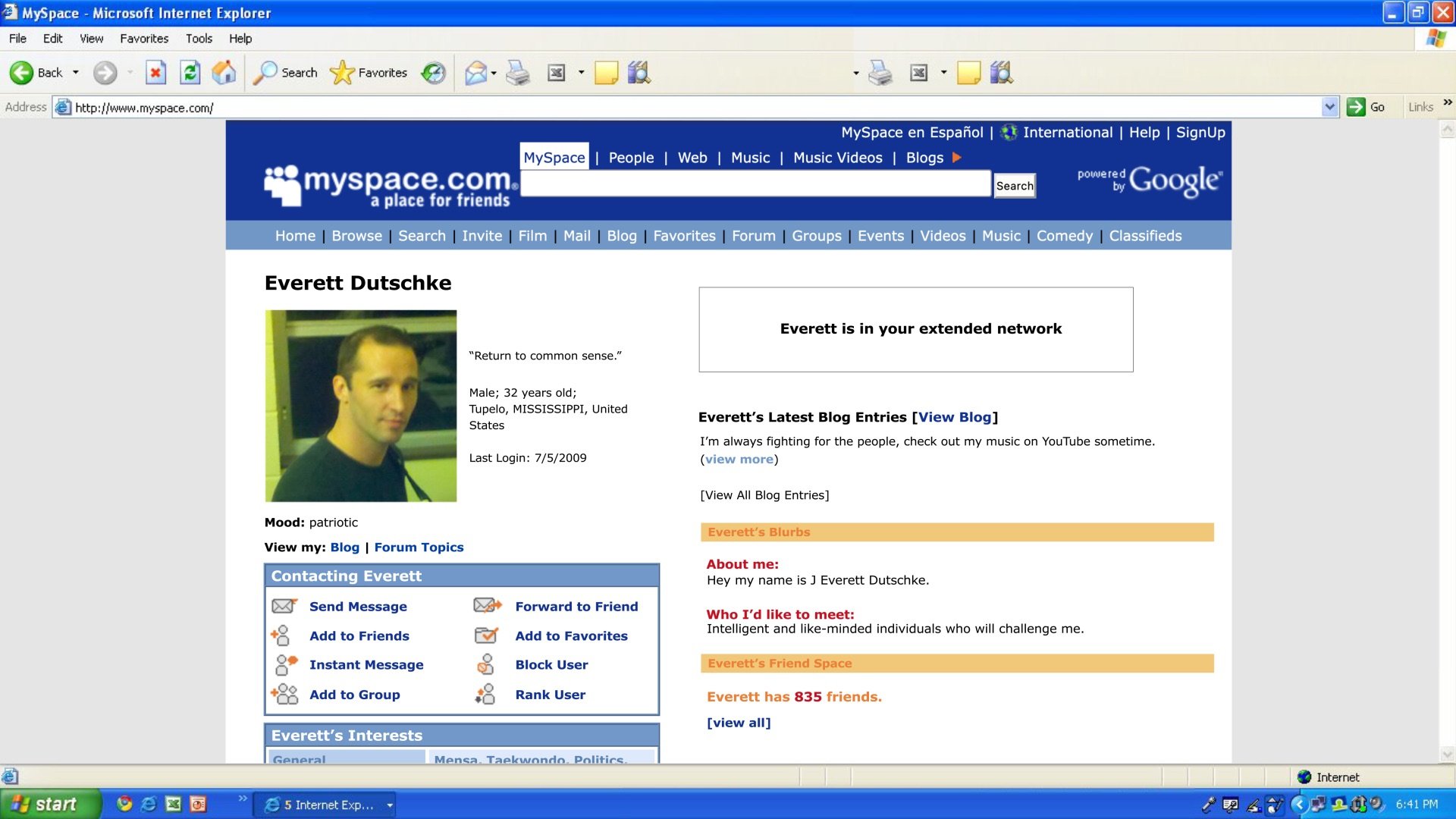Viewport: 1456px width, 819px height.
Task: Click Classifieds in the navigation bar
Action: 1145,236
